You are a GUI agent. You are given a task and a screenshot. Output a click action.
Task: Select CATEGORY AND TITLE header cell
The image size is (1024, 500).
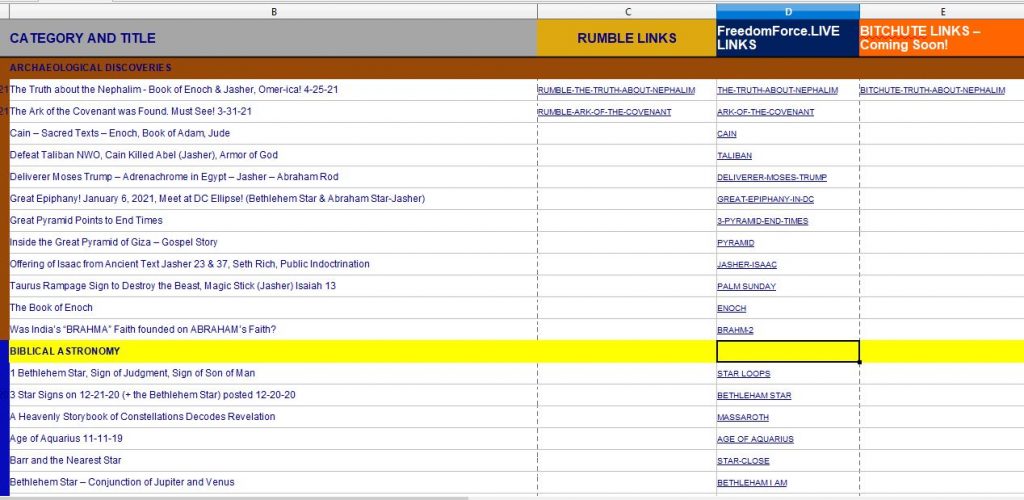(x=273, y=38)
